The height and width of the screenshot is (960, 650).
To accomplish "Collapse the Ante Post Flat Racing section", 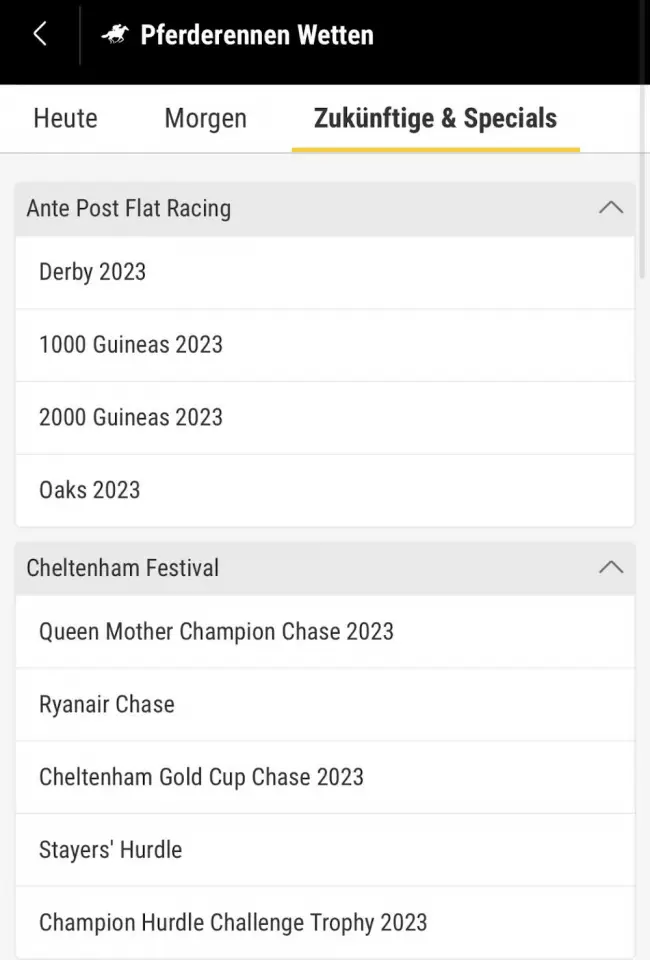I will (610, 208).
